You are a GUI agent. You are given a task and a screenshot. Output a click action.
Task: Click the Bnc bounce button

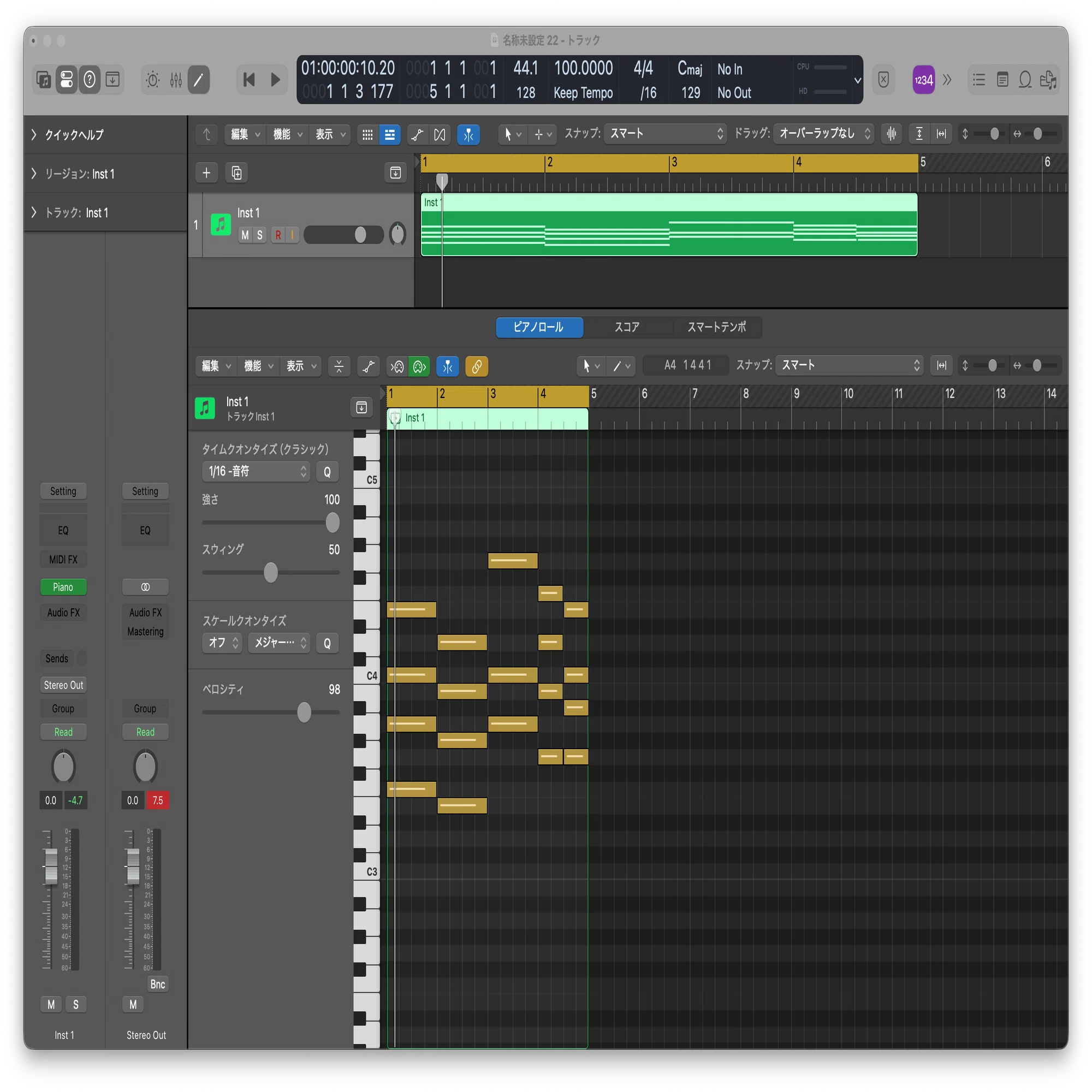158,984
